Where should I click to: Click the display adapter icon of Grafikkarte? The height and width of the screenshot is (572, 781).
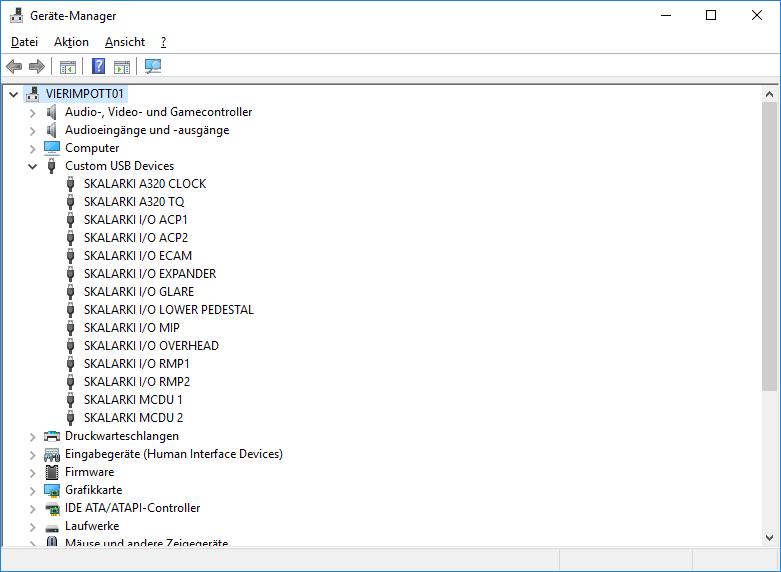point(52,490)
